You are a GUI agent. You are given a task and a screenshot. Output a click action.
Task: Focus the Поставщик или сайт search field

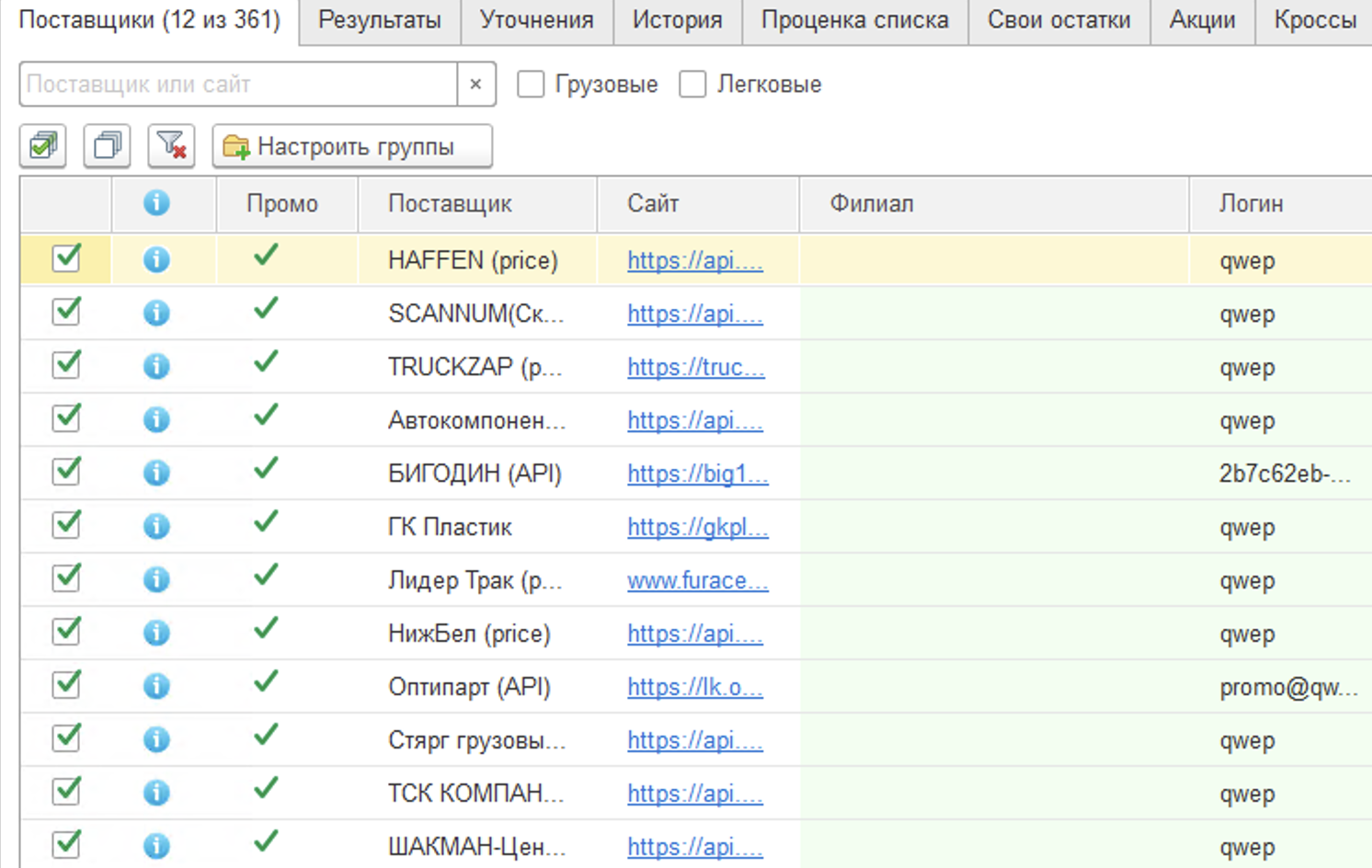(x=238, y=85)
